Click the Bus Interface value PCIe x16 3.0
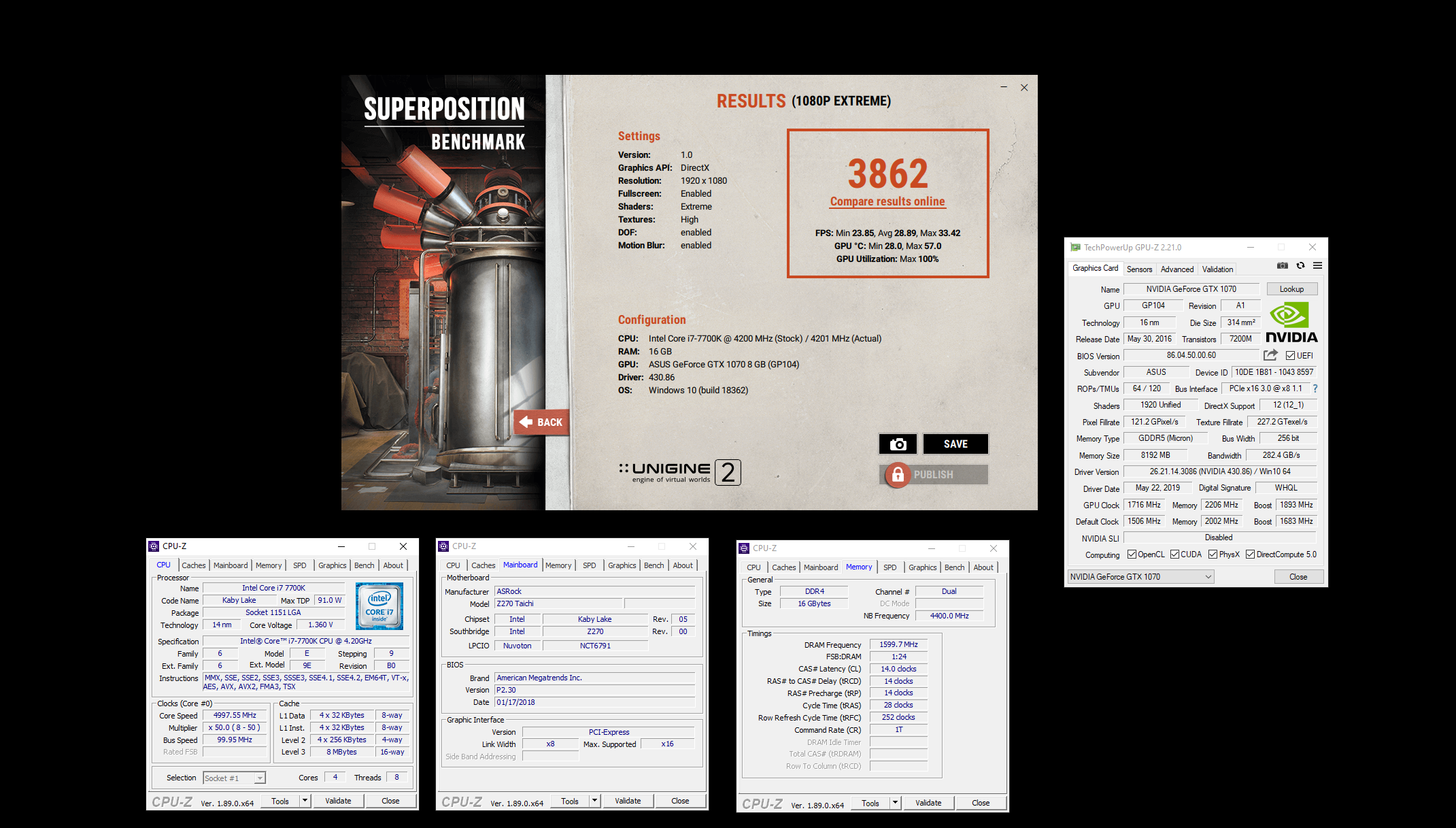 pos(1265,388)
